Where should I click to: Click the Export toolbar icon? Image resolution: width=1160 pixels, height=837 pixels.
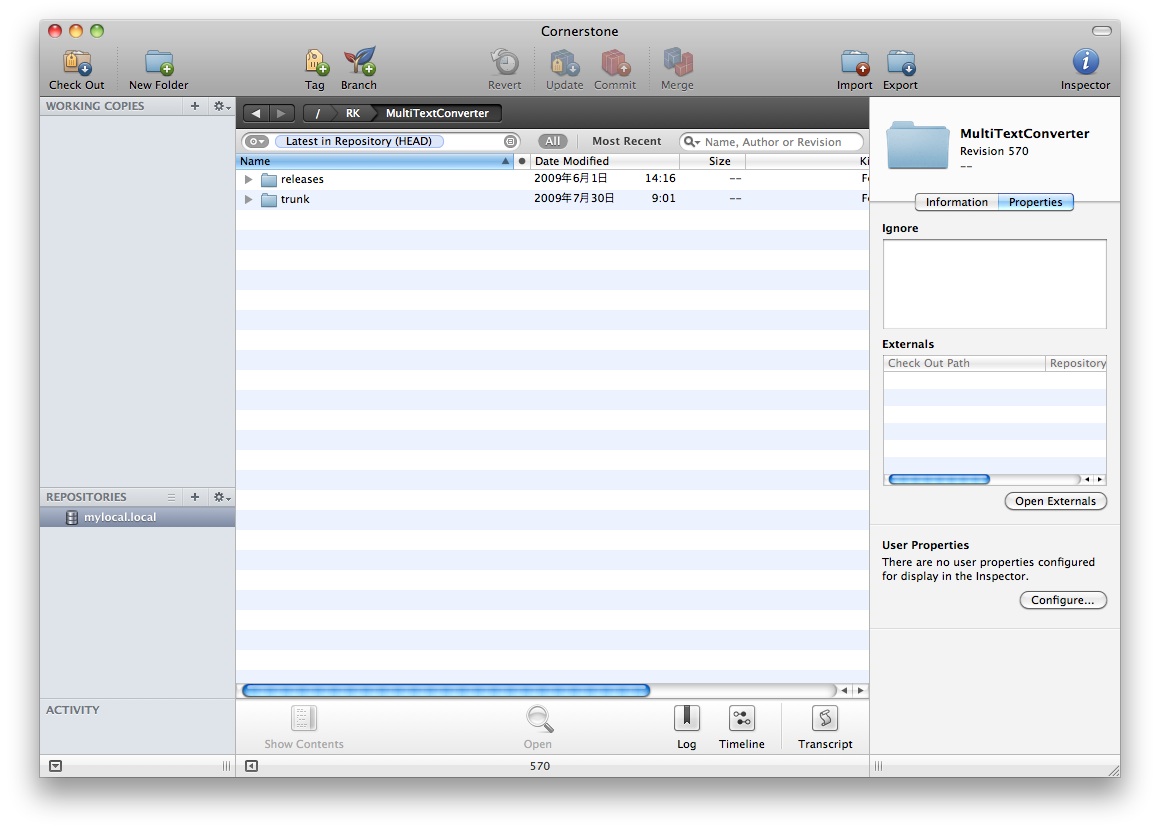[x=901, y=63]
